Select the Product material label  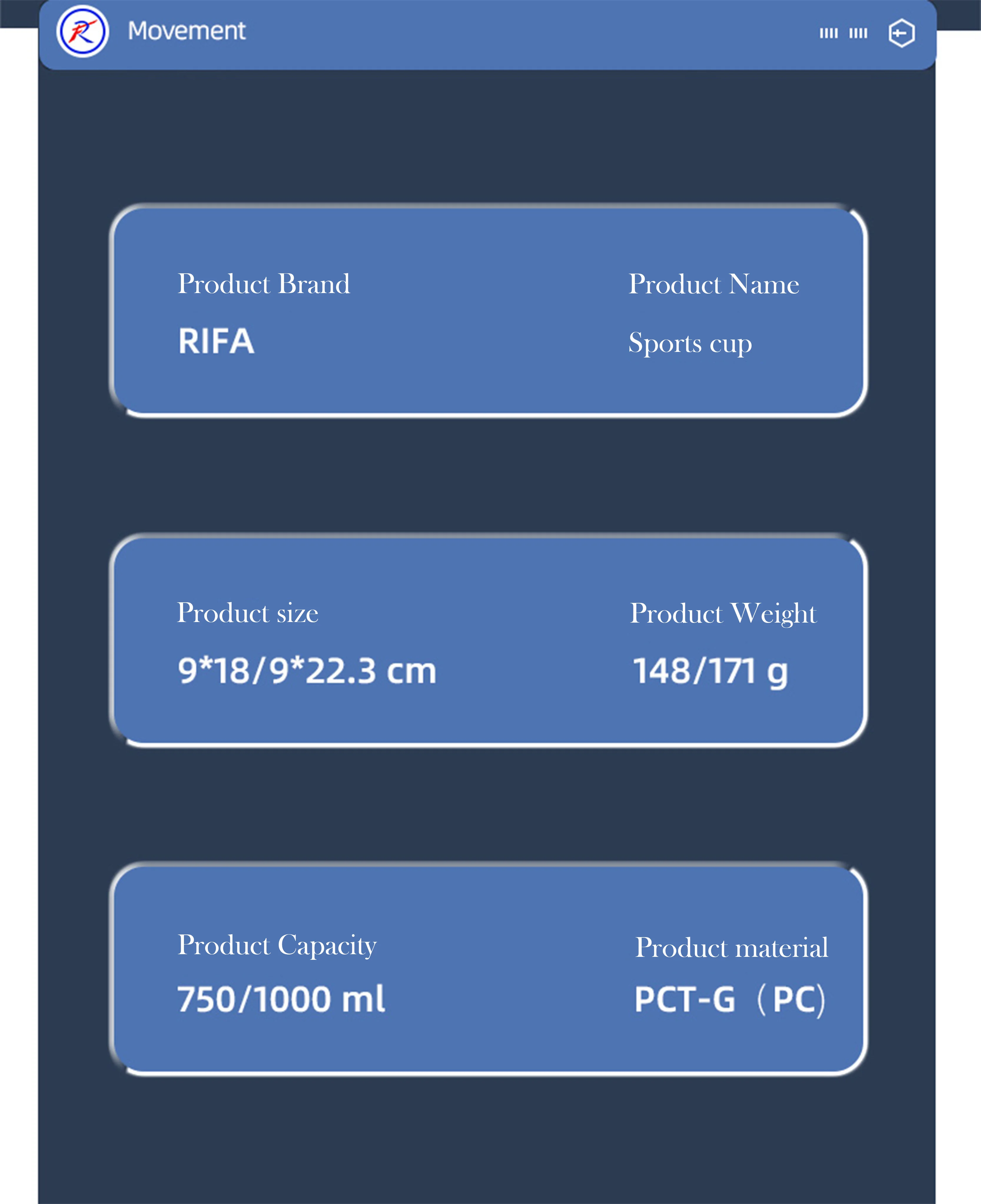pyautogui.click(x=732, y=947)
